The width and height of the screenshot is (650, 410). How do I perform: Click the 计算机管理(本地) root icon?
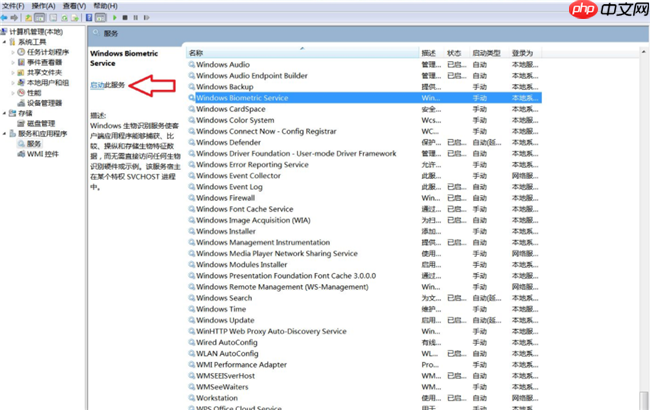pyautogui.click(x=4, y=32)
